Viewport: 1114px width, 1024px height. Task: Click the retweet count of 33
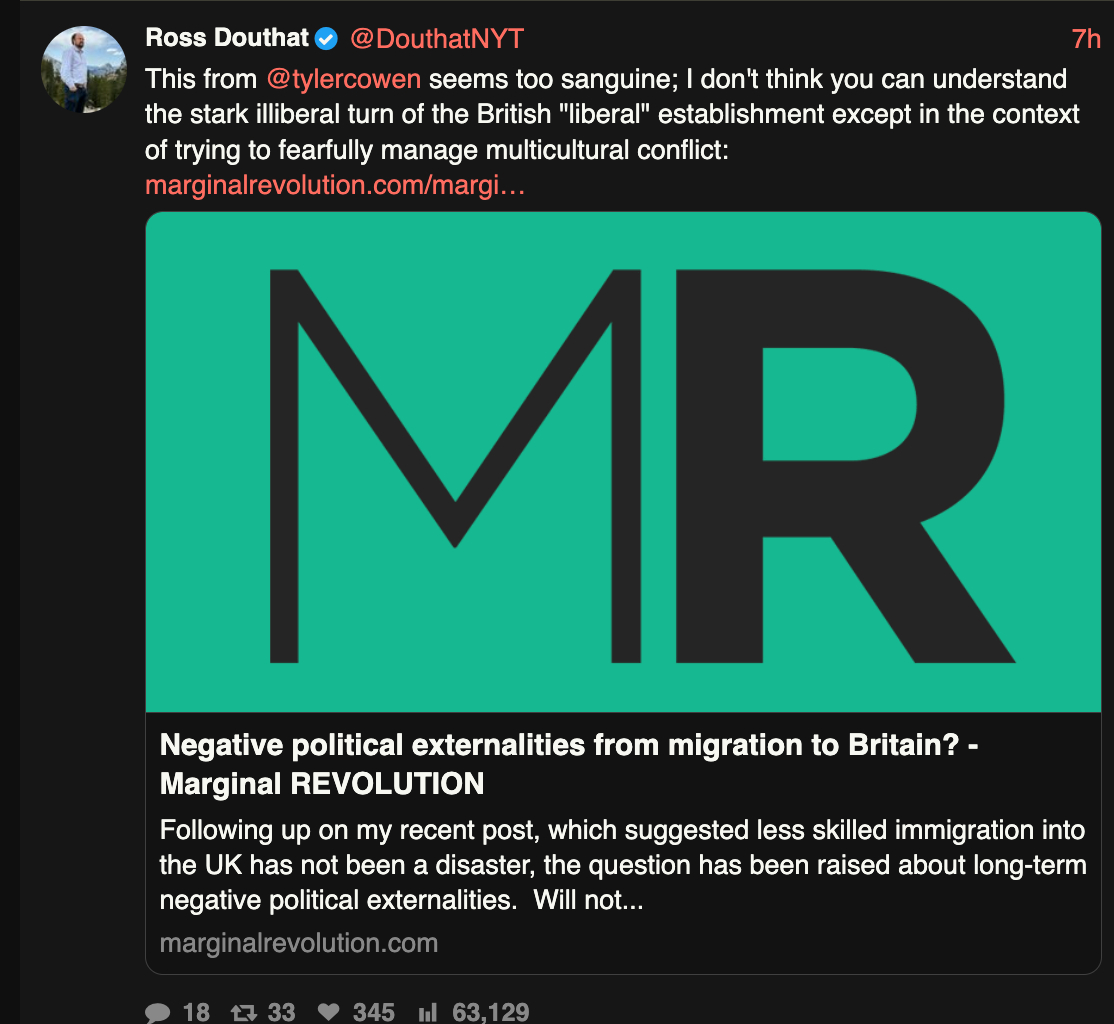click(281, 1012)
